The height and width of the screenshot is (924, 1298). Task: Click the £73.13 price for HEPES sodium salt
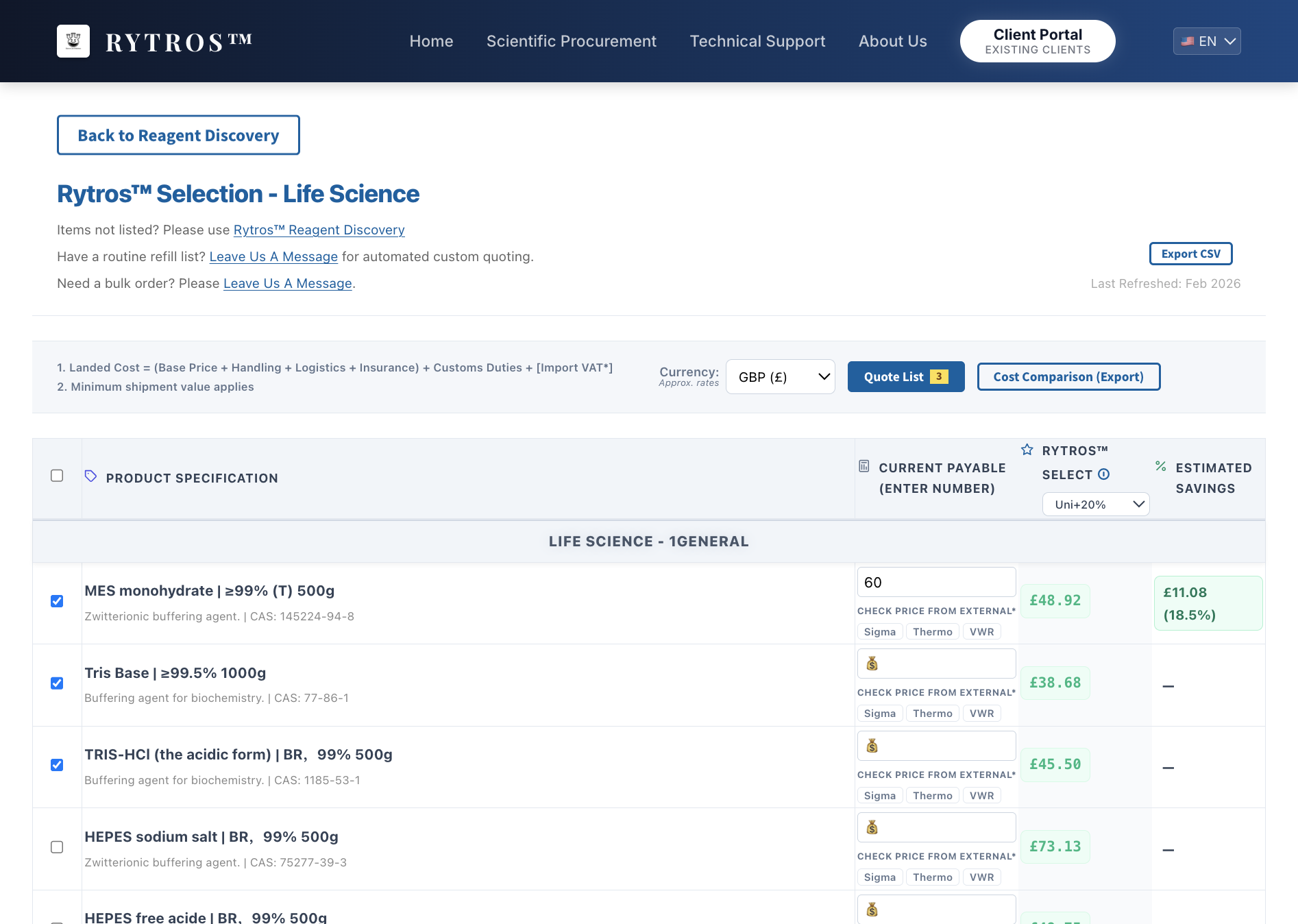pos(1055,847)
